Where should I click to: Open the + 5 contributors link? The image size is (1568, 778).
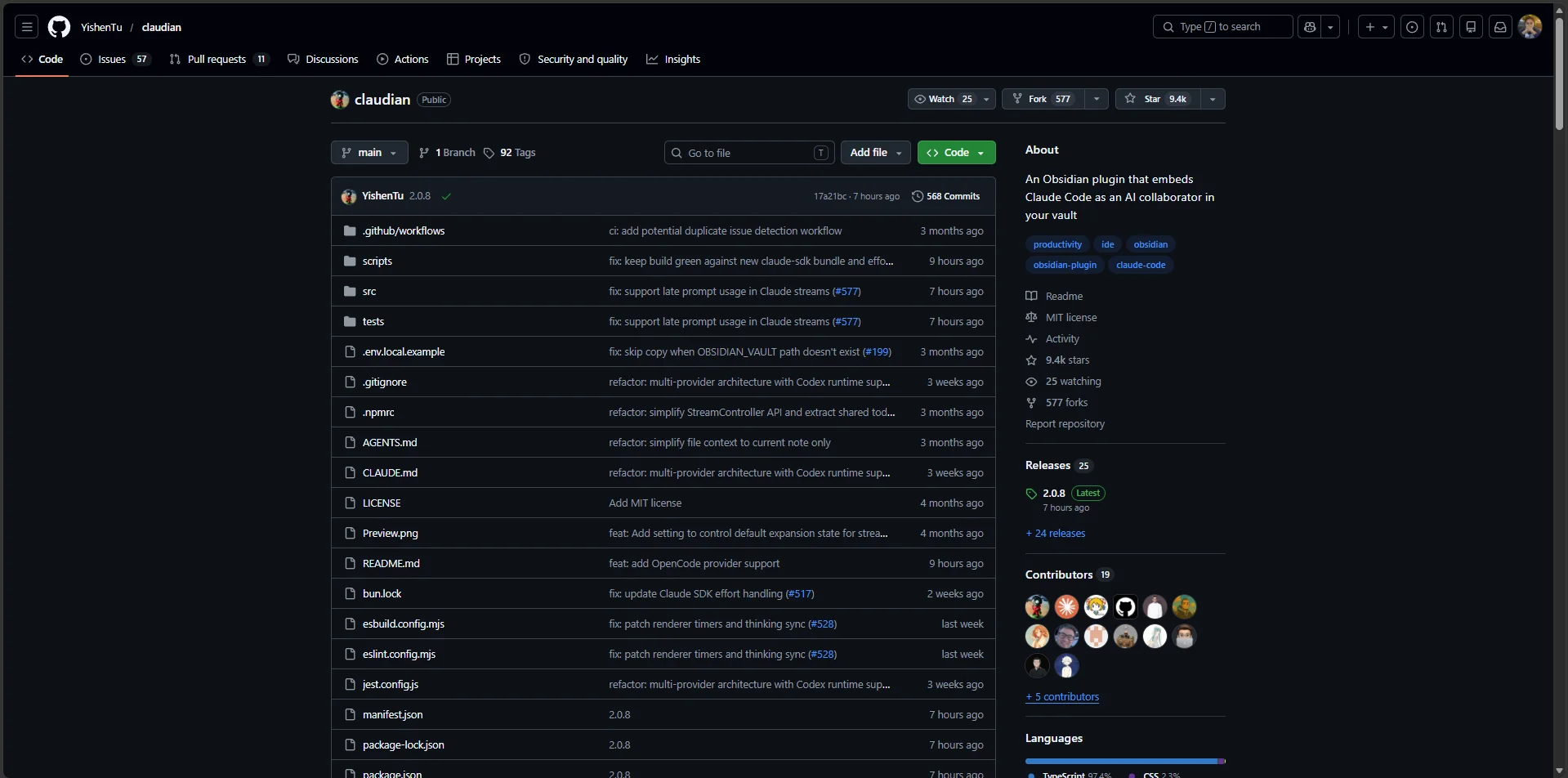pos(1062,697)
